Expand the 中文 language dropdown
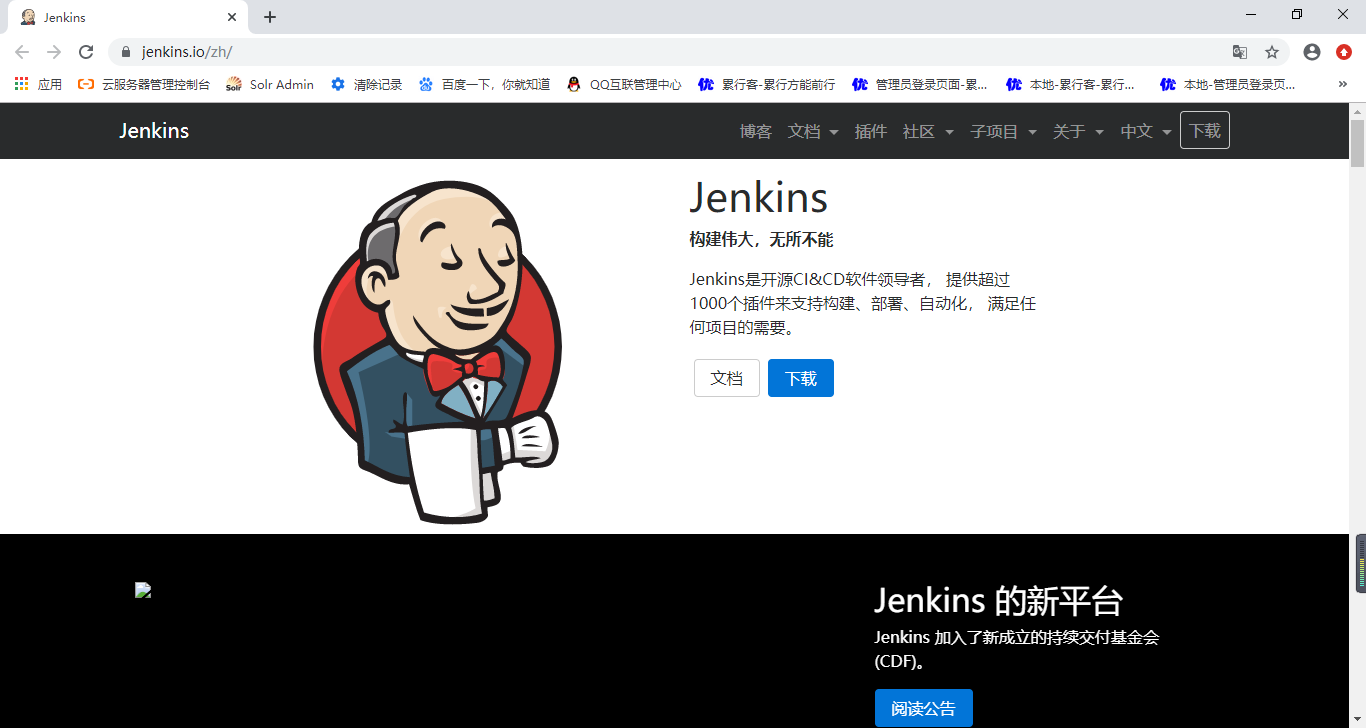Viewport: 1366px width, 728px height. tap(1145, 131)
